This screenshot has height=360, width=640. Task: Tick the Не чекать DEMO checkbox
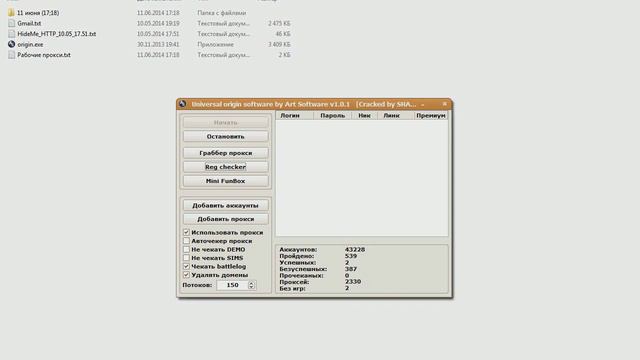187,249
